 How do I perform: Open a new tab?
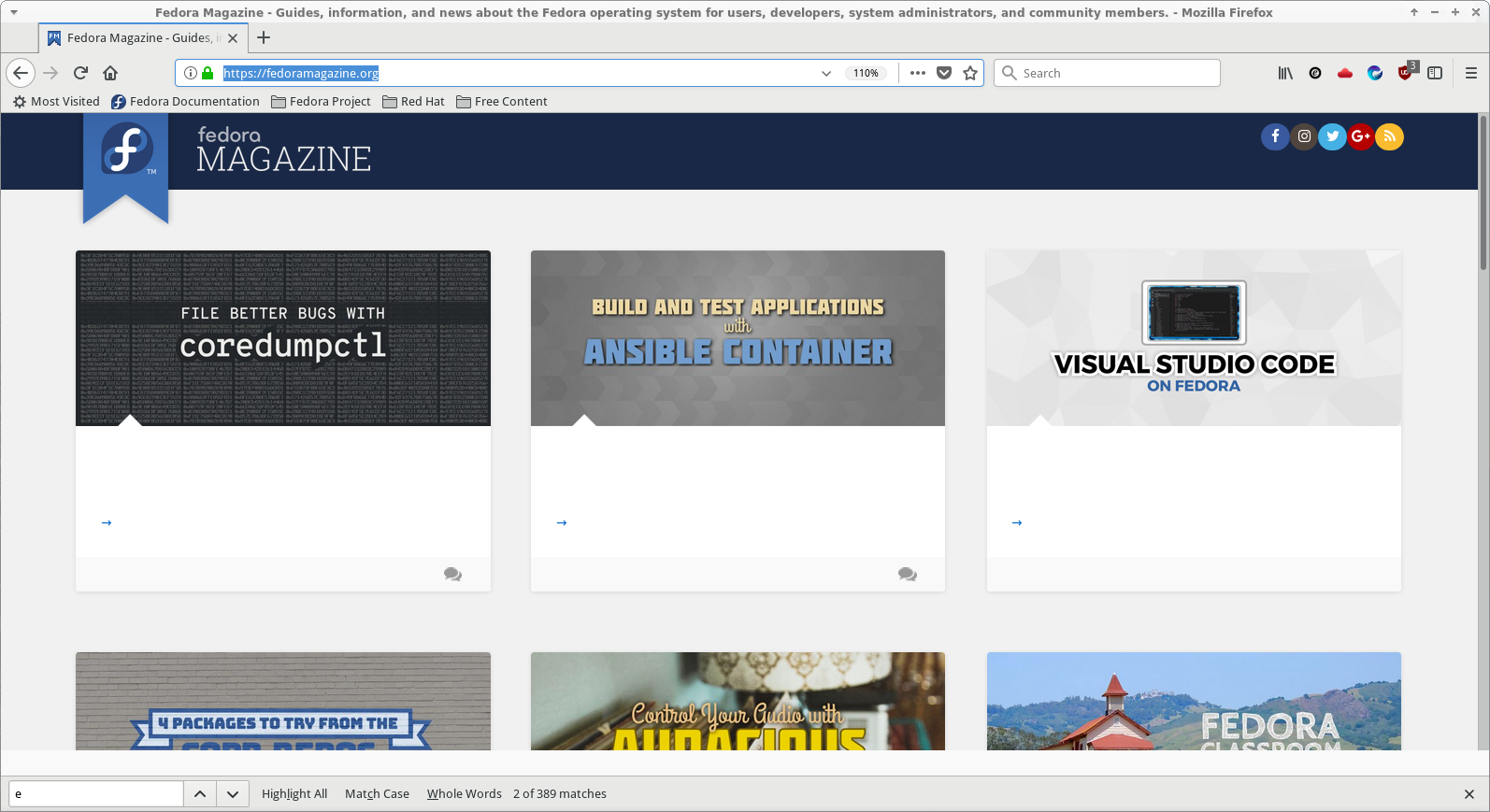click(264, 37)
